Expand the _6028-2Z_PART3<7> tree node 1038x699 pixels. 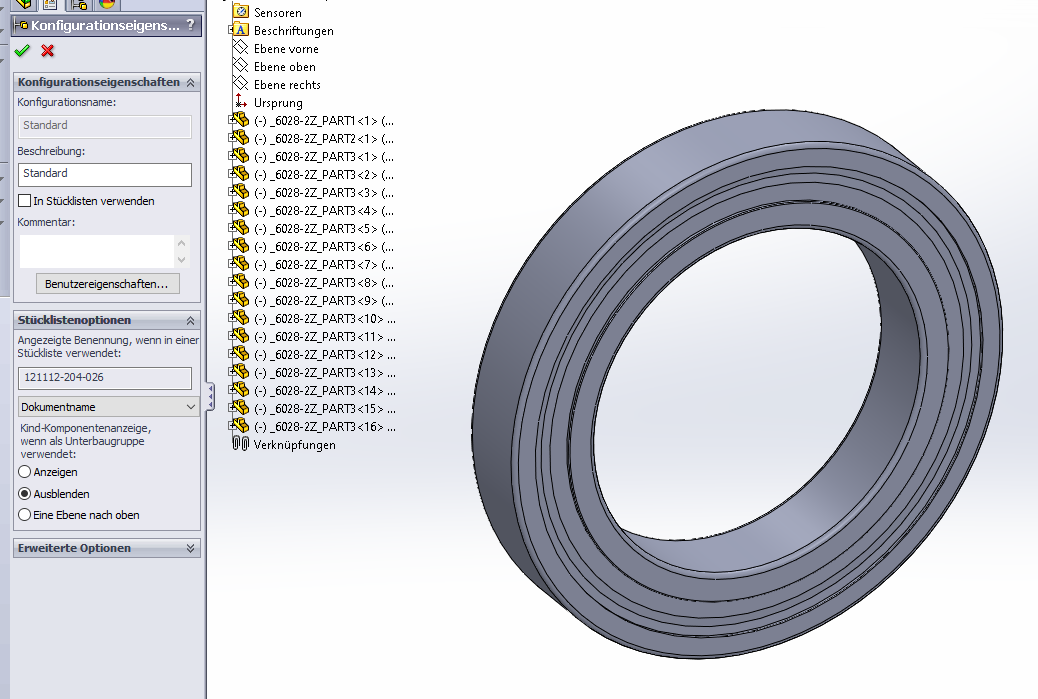point(231,263)
